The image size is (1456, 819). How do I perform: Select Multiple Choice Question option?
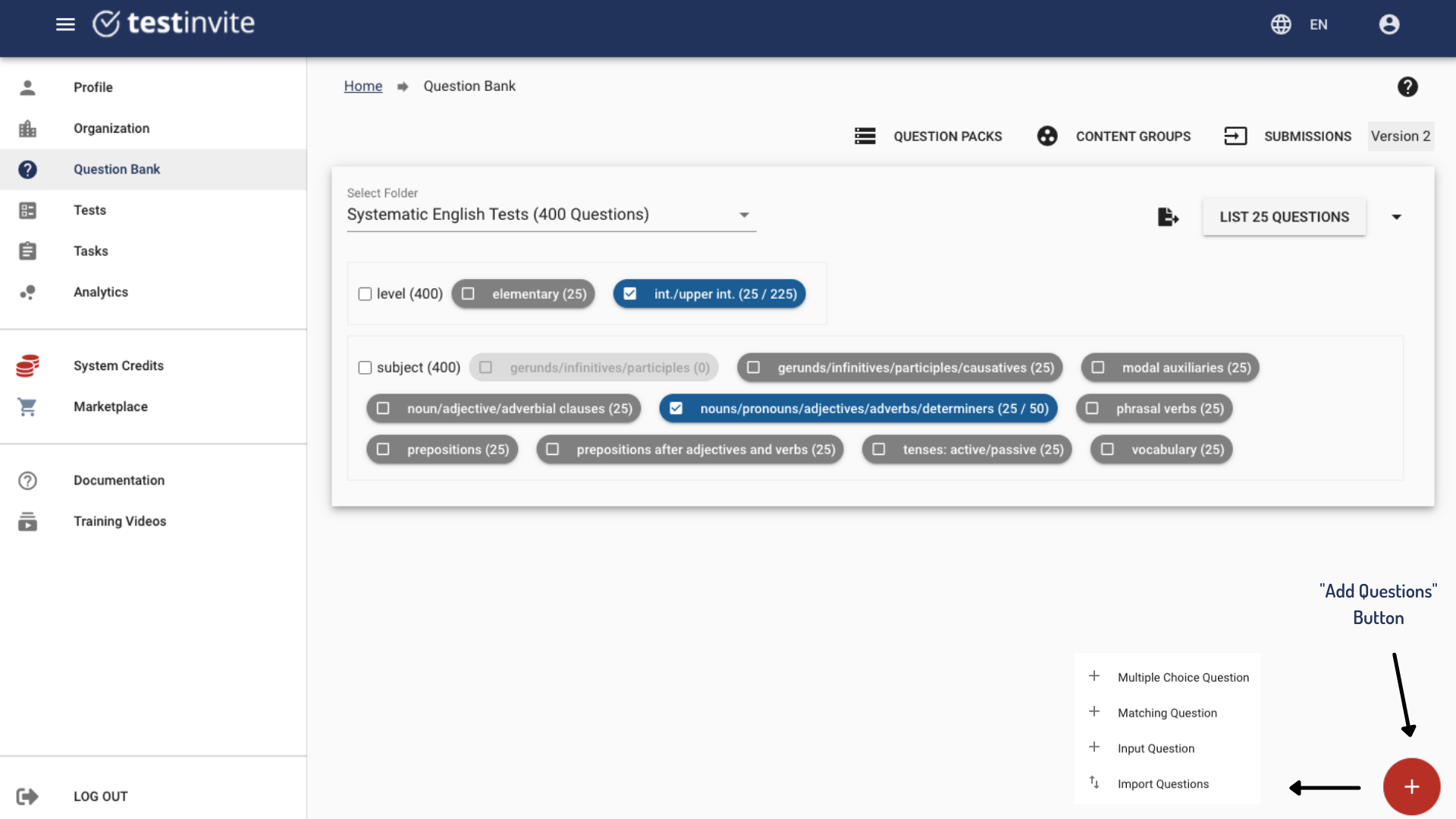[1183, 677]
